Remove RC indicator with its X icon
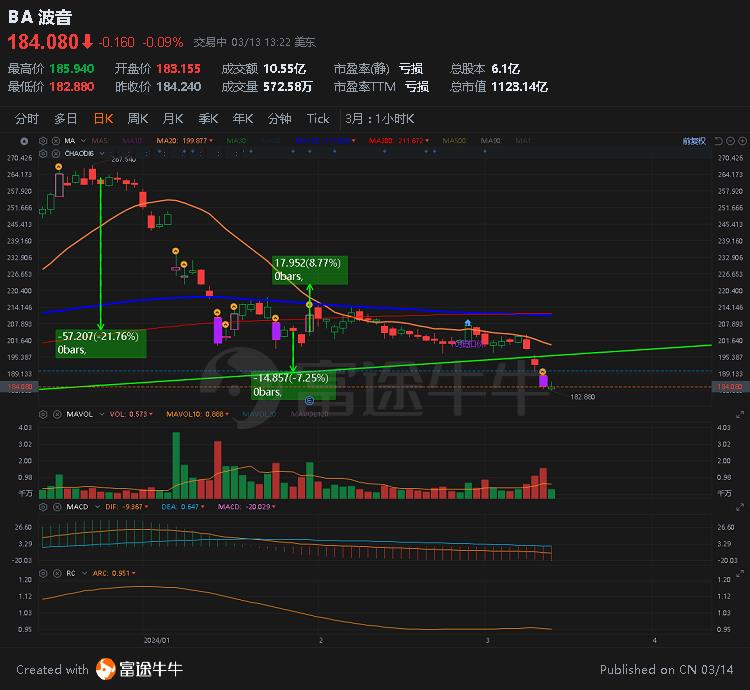Screen dimensions: 750x690 [x=56, y=573]
